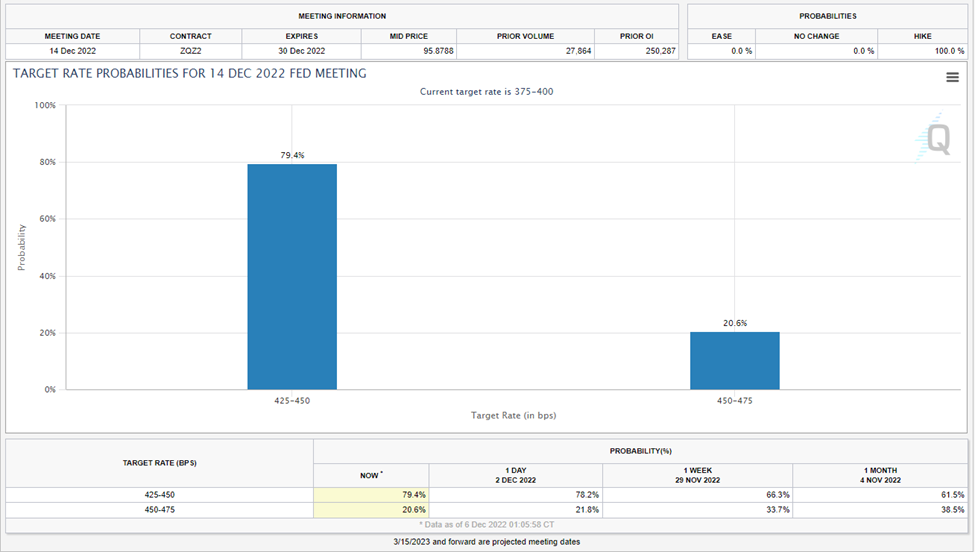Select the 79.4% label above the bar
This screenshot has width=975, height=552.
tap(292, 155)
